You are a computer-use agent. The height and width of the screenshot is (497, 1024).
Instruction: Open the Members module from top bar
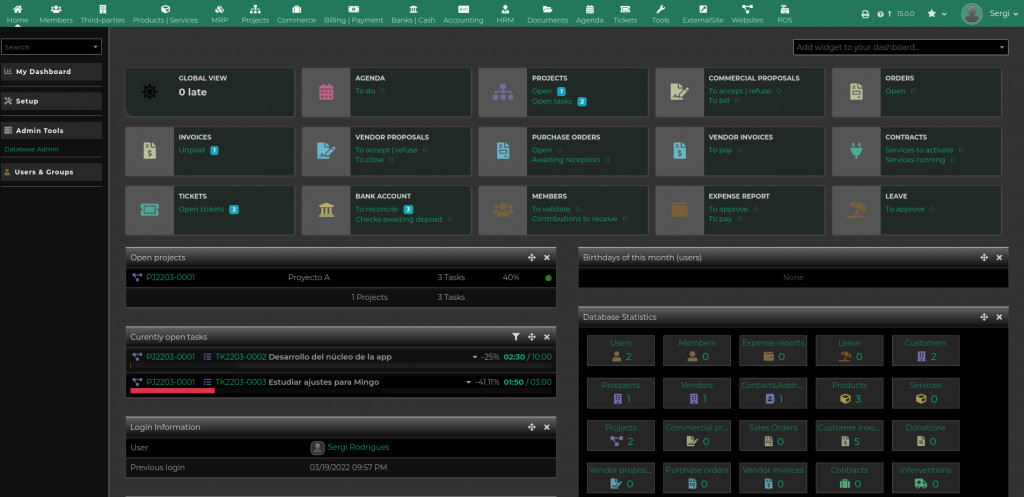click(x=56, y=13)
